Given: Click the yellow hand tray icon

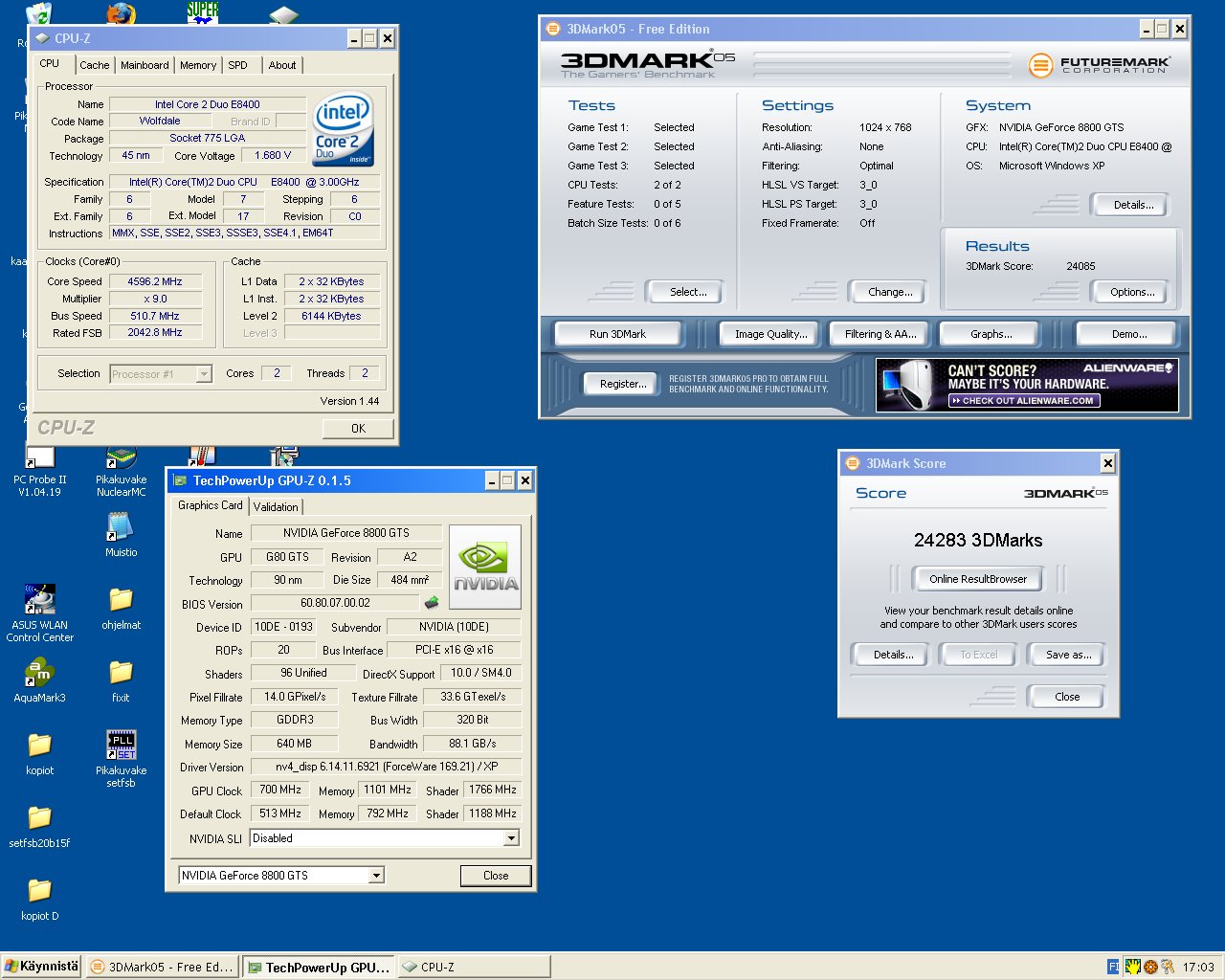Looking at the screenshot, I should point(1132,967).
